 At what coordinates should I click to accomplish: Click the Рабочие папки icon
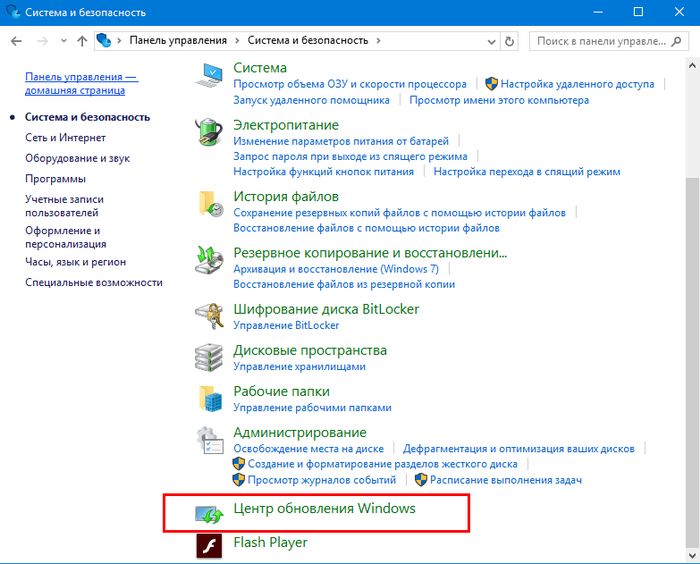click(210, 398)
